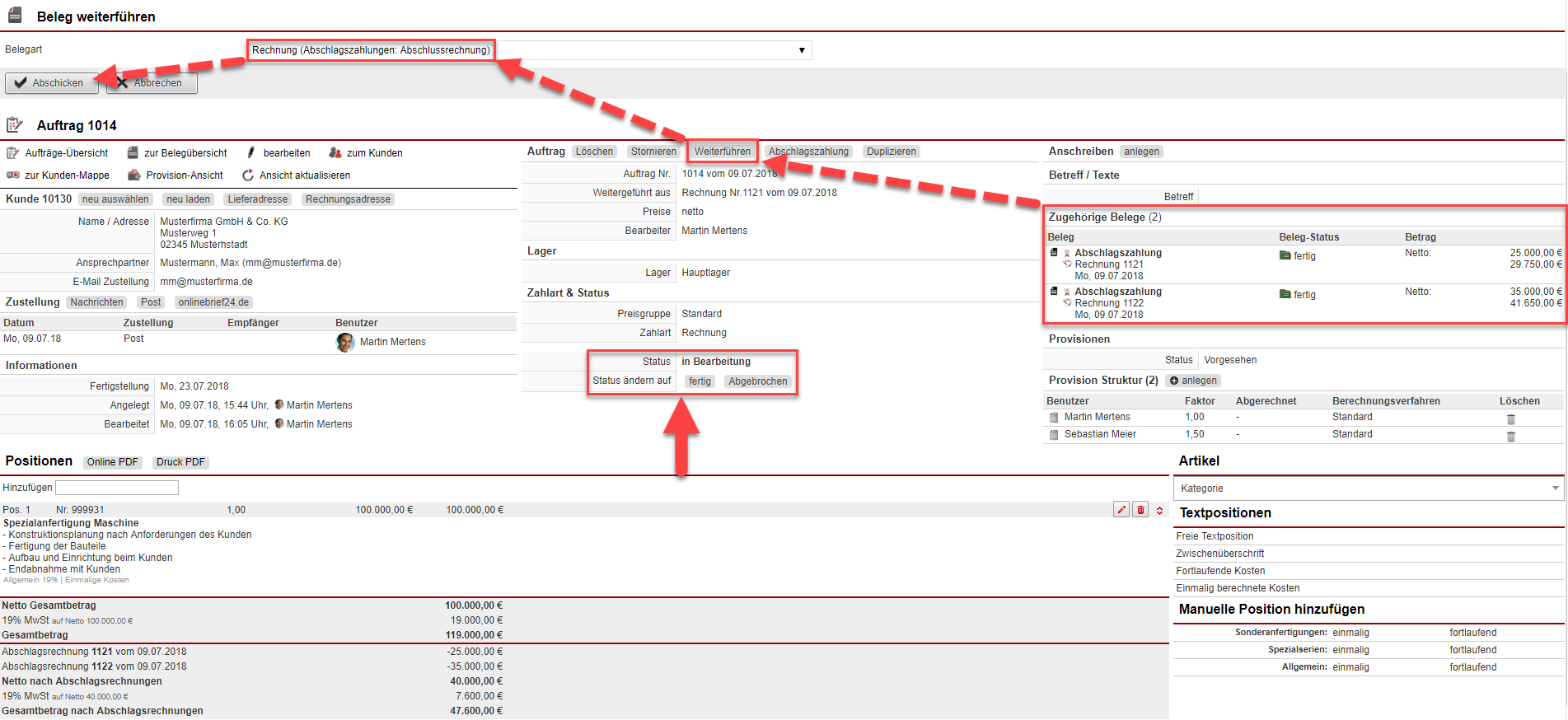Click fertig folder icon for Rechnung 1122
Image resolution: width=1568 pixels, height=720 pixels.
pos(1285,294)
